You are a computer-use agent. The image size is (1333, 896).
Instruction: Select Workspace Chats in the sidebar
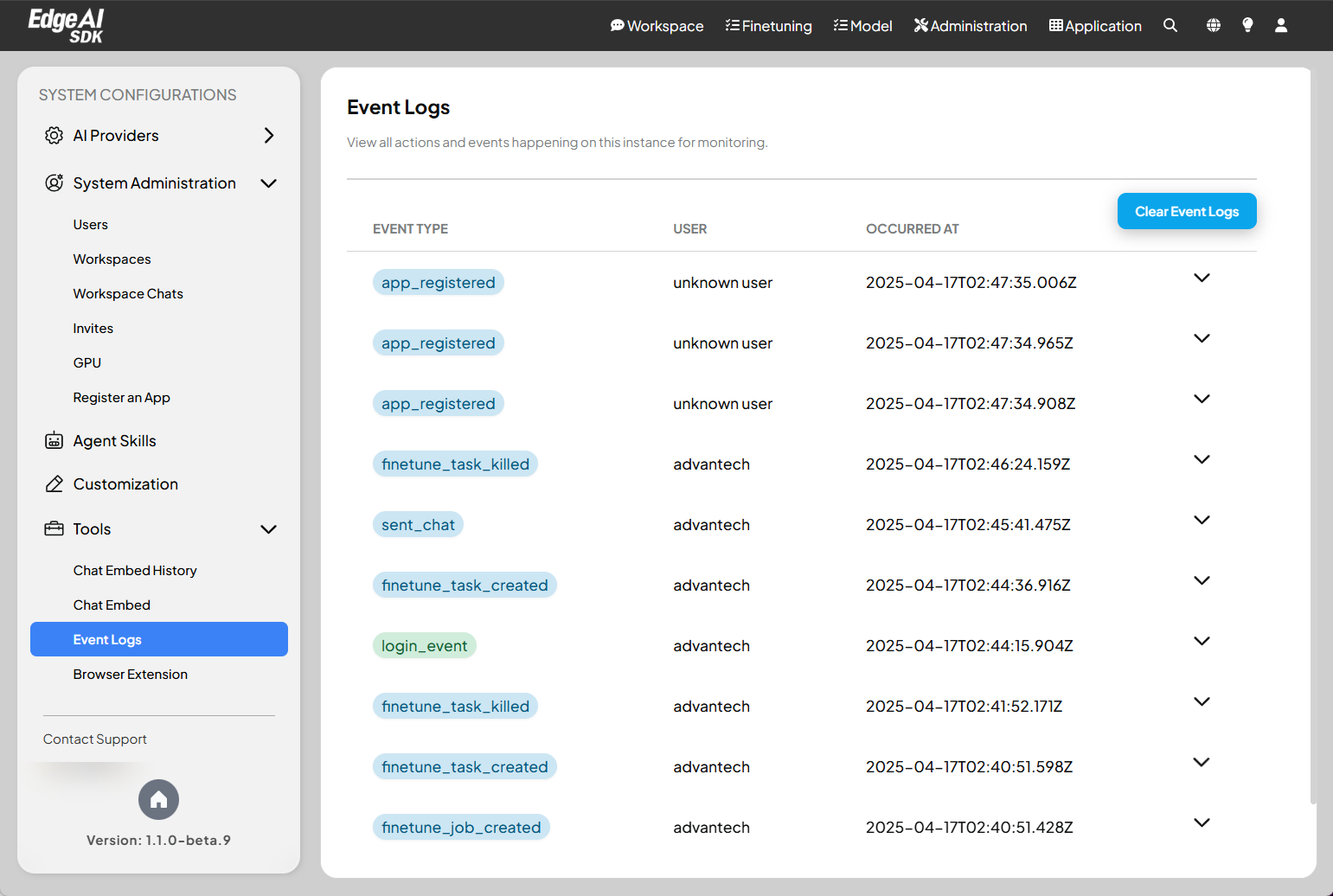click(x=128, y=294)
